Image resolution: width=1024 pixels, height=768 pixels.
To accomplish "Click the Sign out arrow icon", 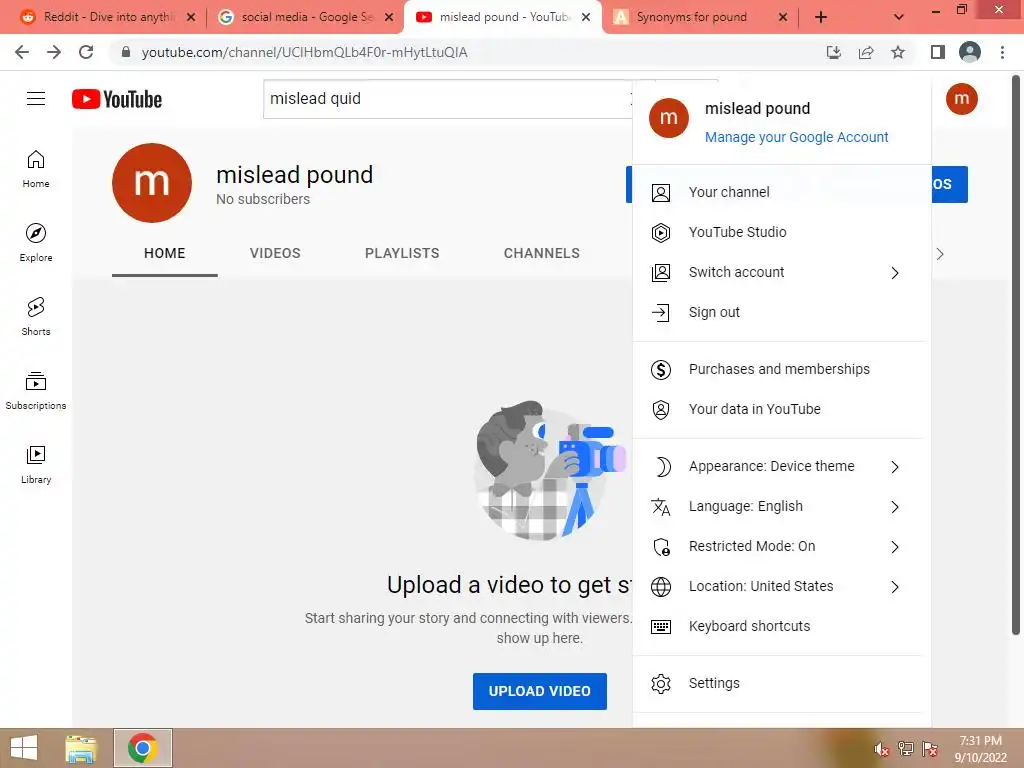I will (660, 313).
